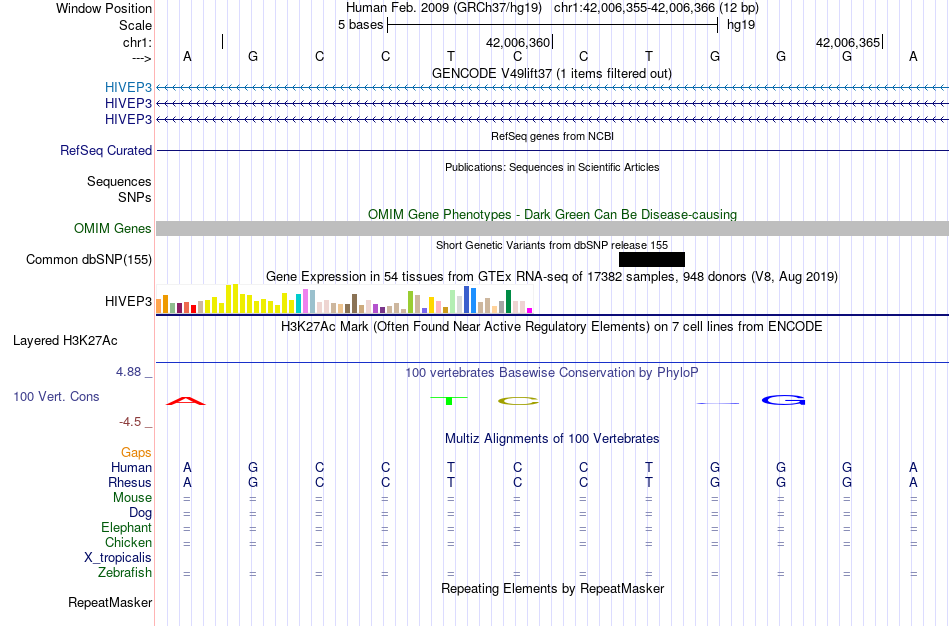The height and width of the screenshot is (626, 950).
Task: Click '100 vertebrates Basewise Conservation by PhyloP' title
Action: (x=552, y=373)
